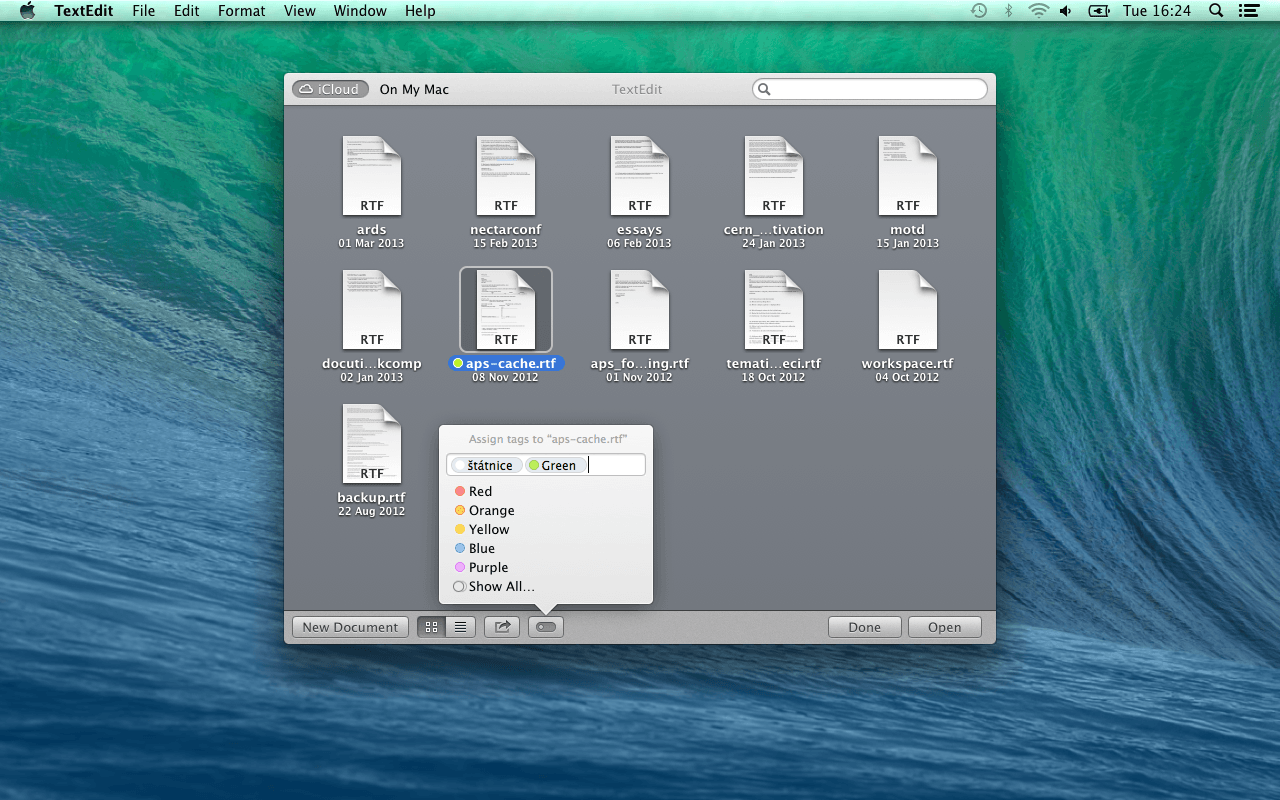The width and height of the screenshot is (1280, 800).
Task: Click the New Document button
Action: (350, 627)
